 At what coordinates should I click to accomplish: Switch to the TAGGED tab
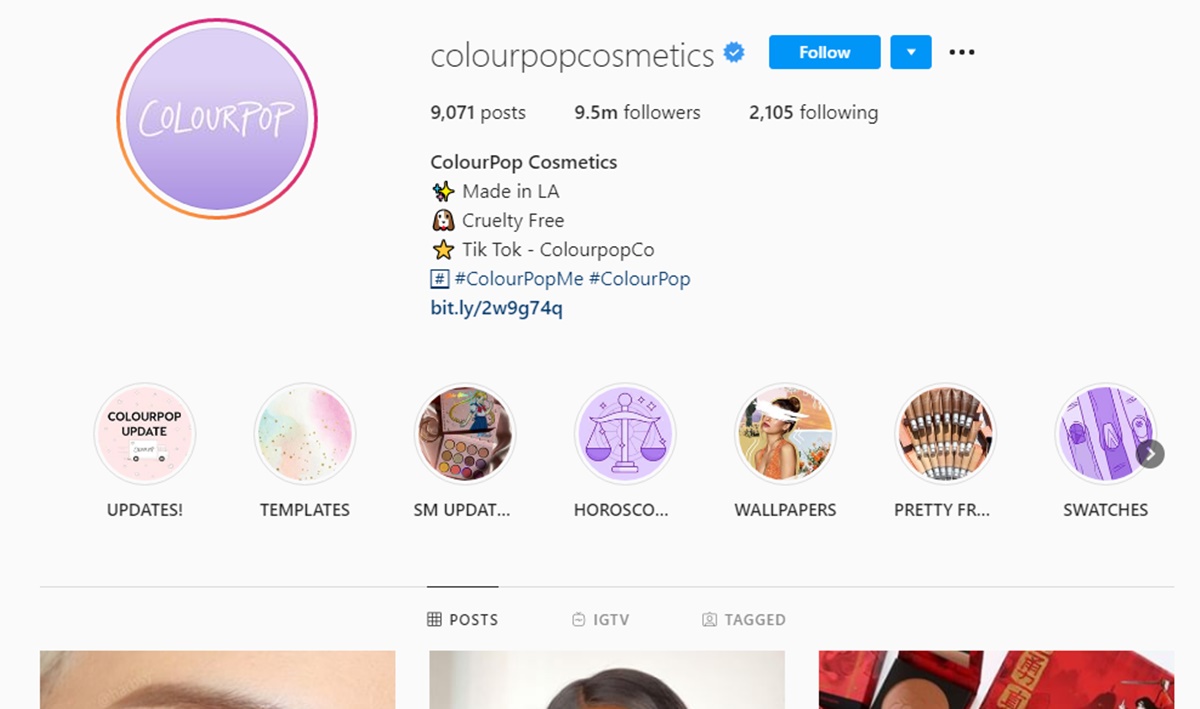(744, 619)
